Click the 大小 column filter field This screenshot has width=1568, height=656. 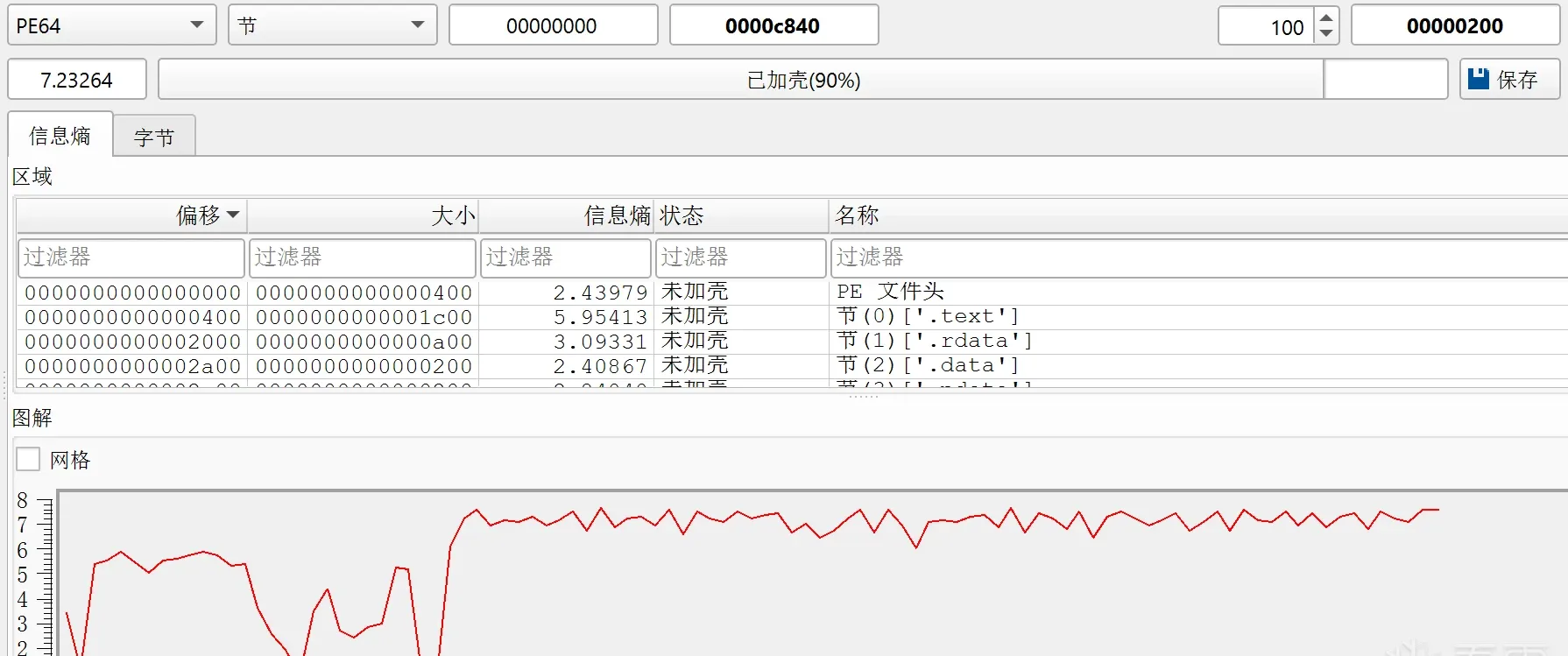(x=363, y=257)
